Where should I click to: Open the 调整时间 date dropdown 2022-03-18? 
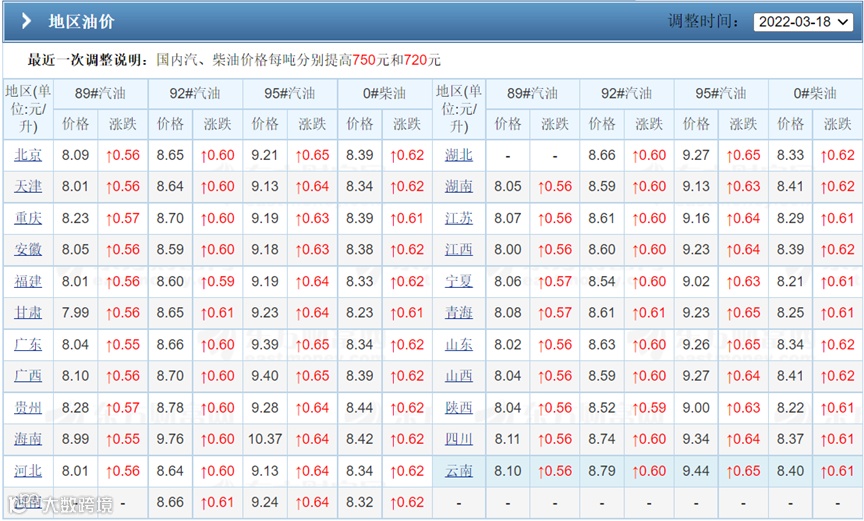[x=803, y=22]
